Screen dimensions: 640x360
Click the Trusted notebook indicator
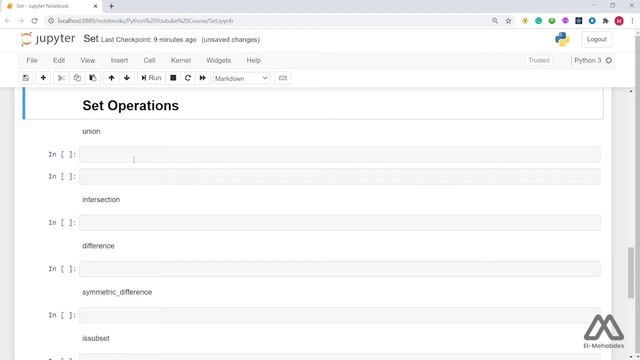pos(539,60)
